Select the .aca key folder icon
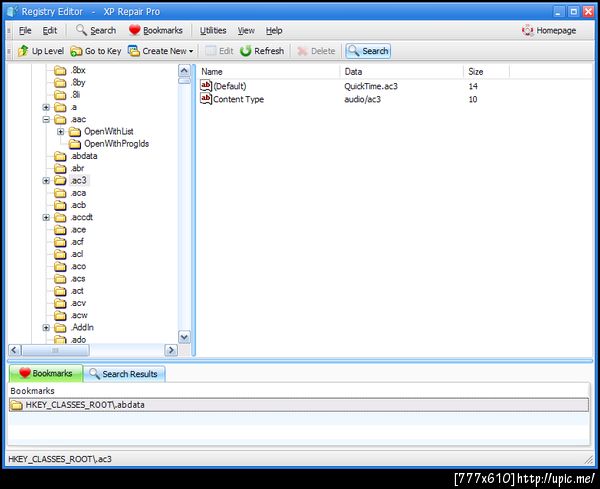This screenshot has width=600, height=489. (x=60, y=193)
